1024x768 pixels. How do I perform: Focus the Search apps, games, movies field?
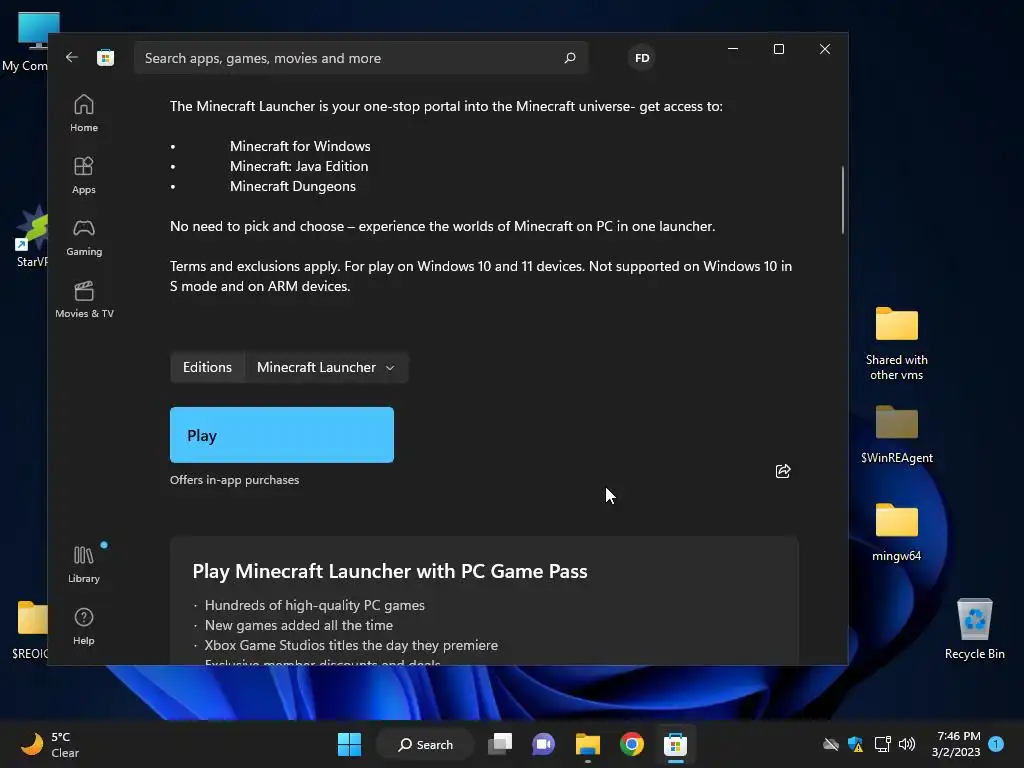[x=361, y=58]
